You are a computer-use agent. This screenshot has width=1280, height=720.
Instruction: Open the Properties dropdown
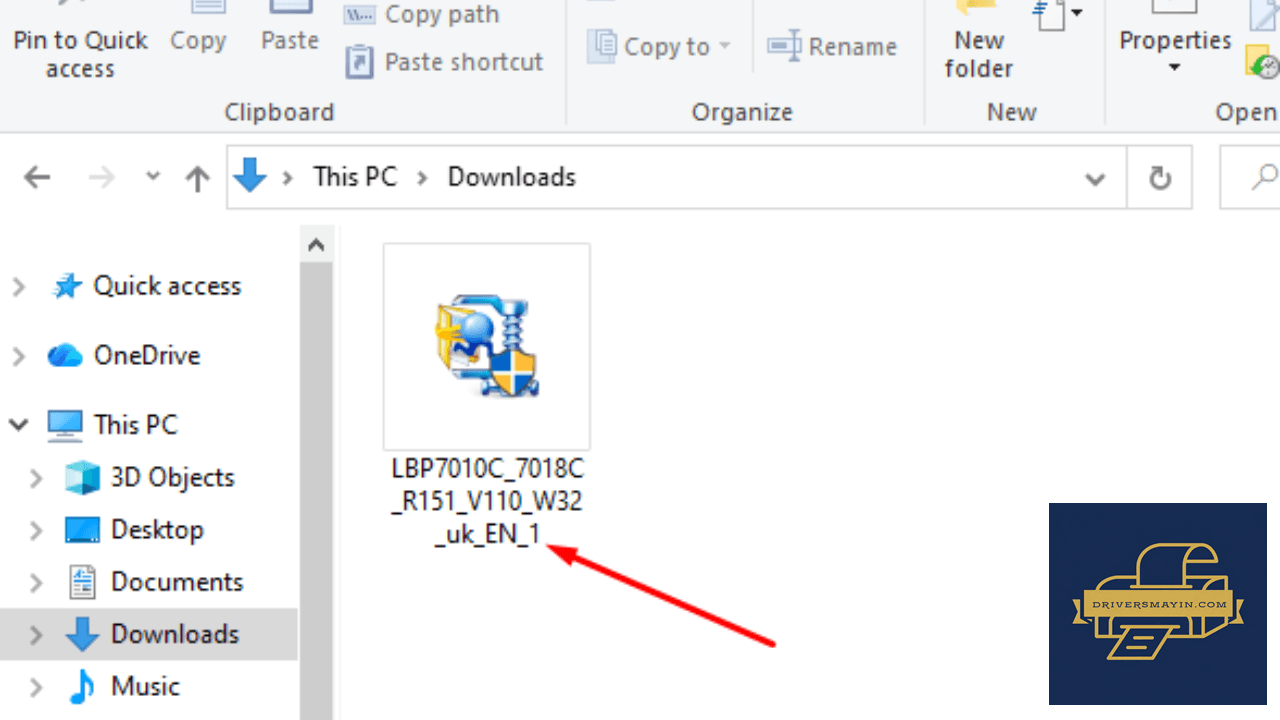tap(1175, 40)
